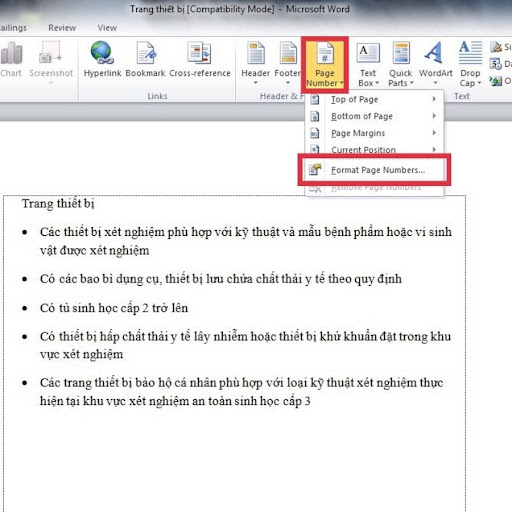Open the Screenshot tool
The width and height of the screenshot is (512, 512).
[51, 62]
